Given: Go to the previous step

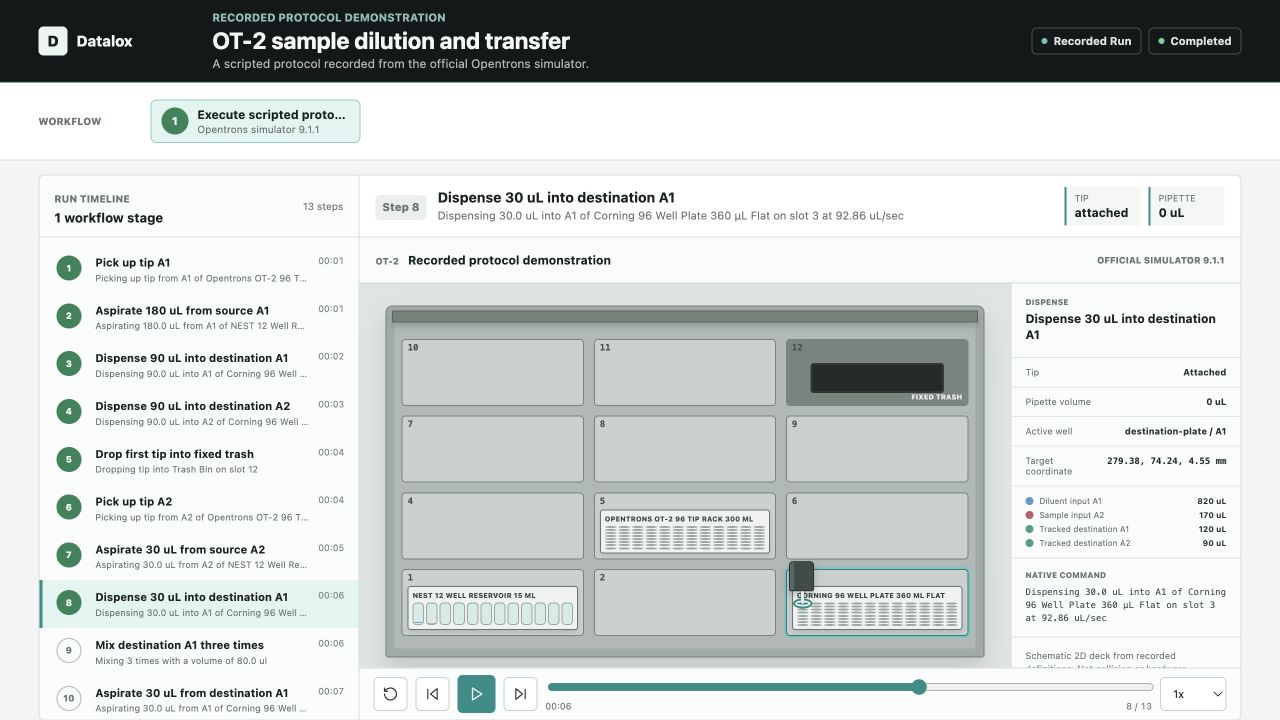Looking at the screenshot, I should (x=432, y=694).
